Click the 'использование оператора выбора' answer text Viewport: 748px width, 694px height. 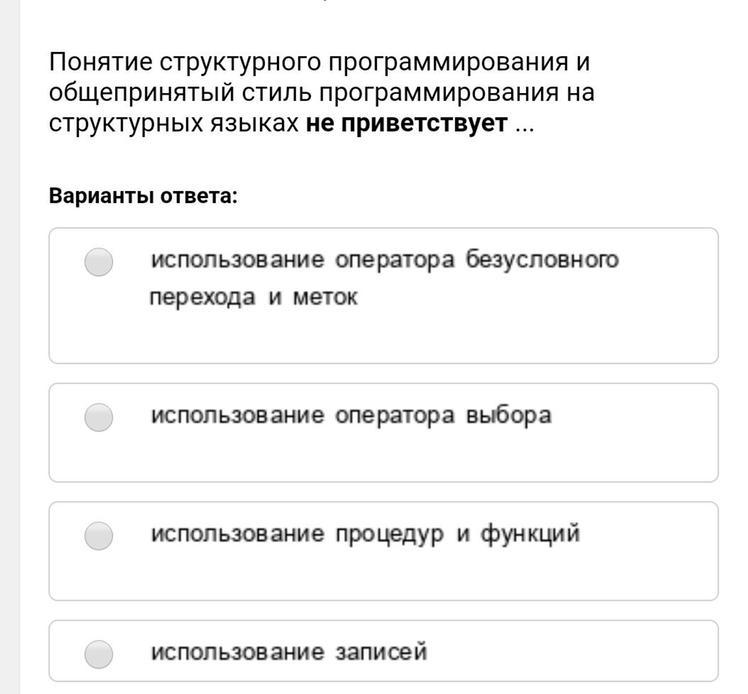tap(350, 415)
